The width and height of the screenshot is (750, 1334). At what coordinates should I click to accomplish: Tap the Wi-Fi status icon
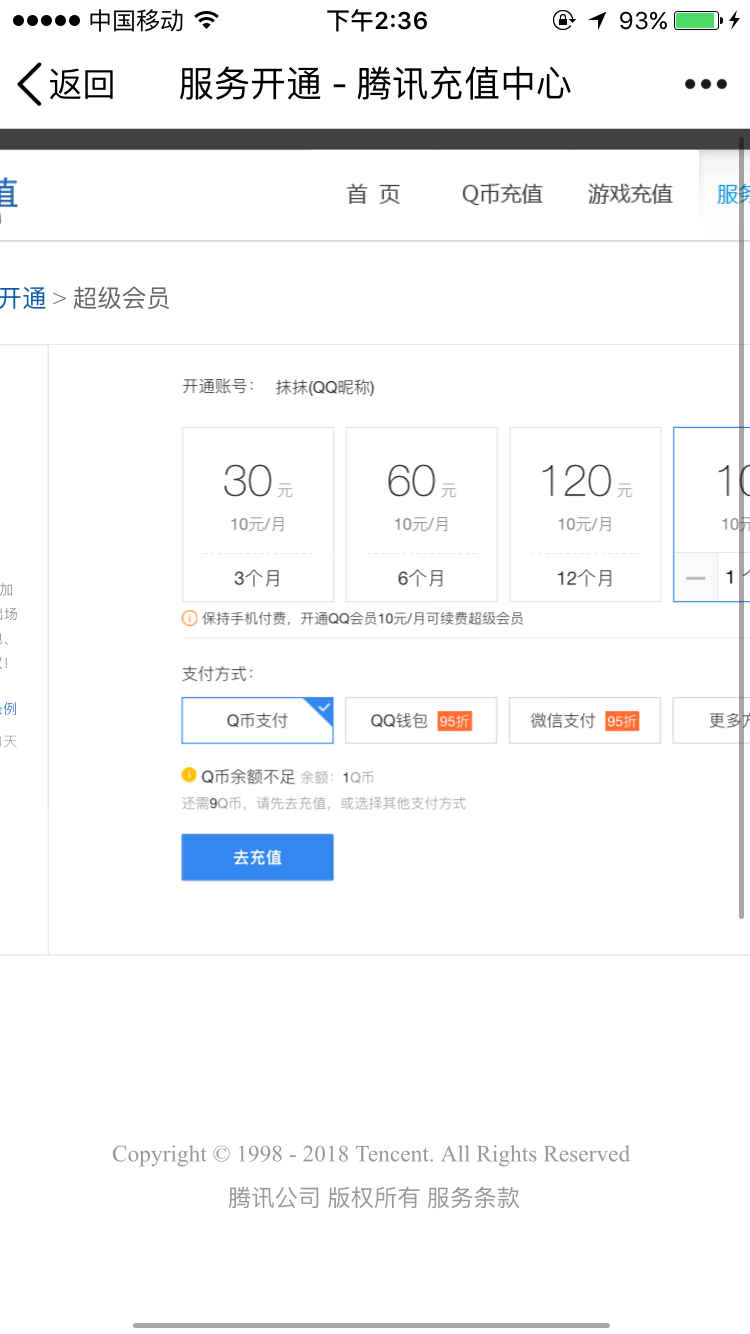[x=207, y=20]
